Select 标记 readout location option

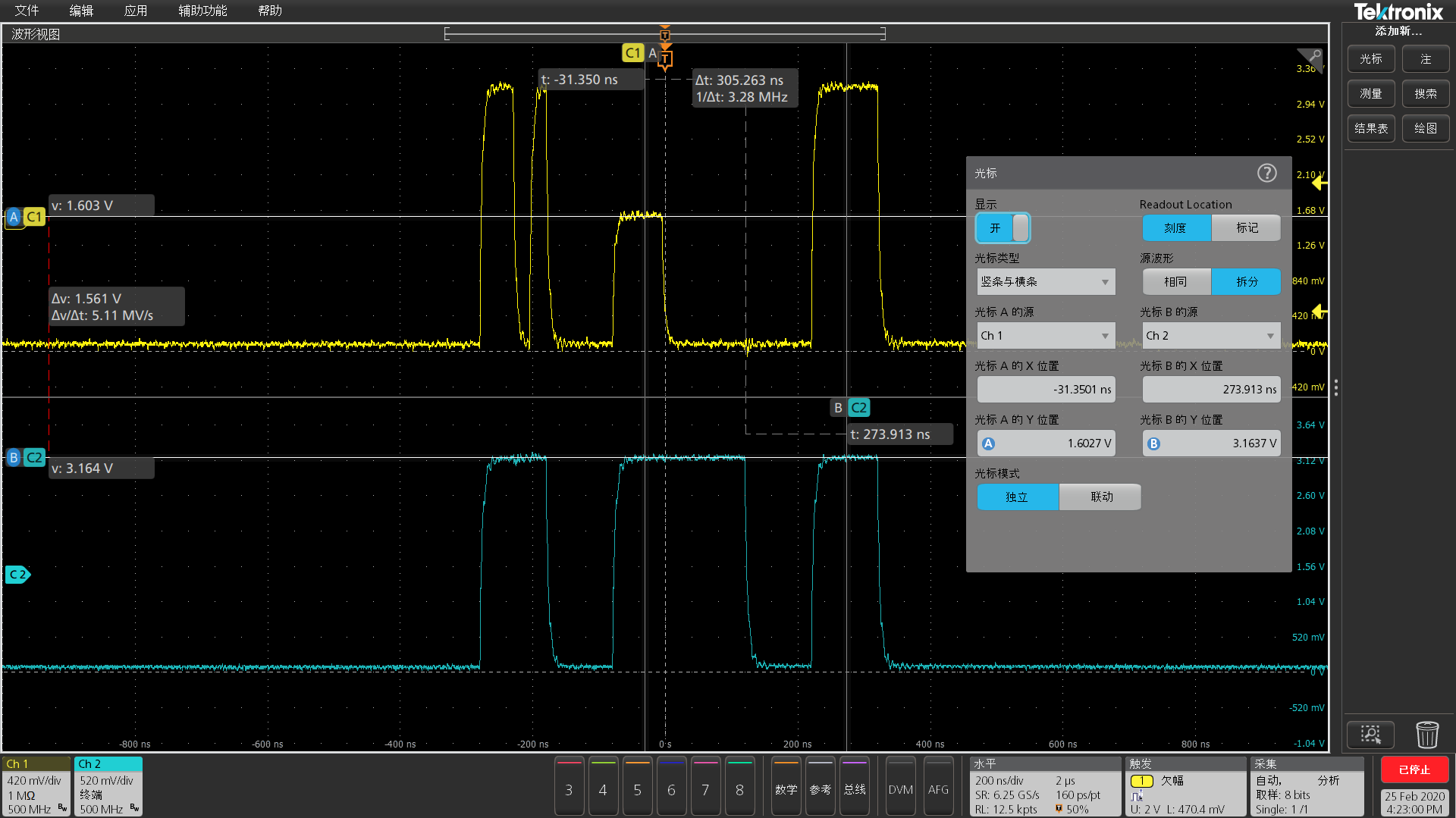pyautogui.click(x=1246, y=227)
